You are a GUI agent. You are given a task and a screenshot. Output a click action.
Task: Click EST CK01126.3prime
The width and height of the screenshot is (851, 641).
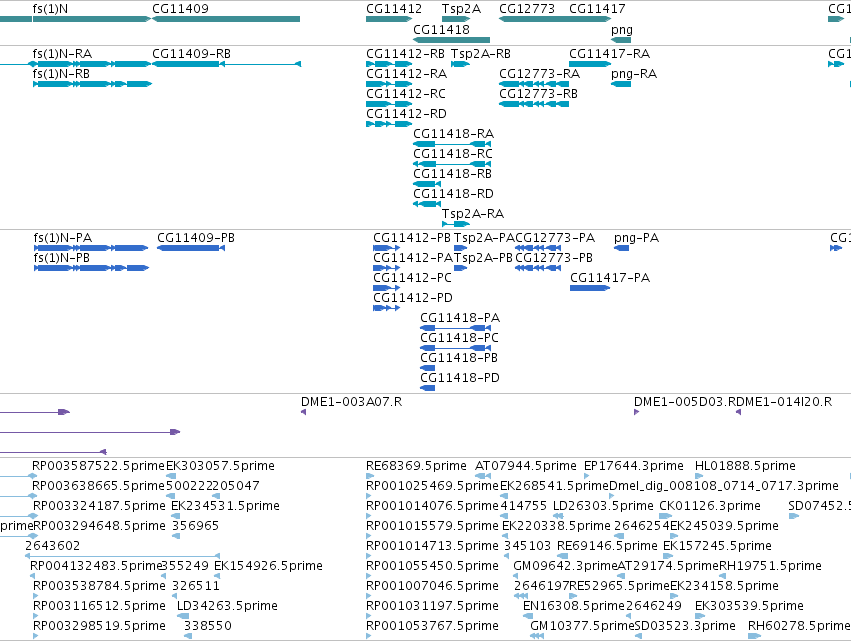pyautogui.click(x=710, y=506)
